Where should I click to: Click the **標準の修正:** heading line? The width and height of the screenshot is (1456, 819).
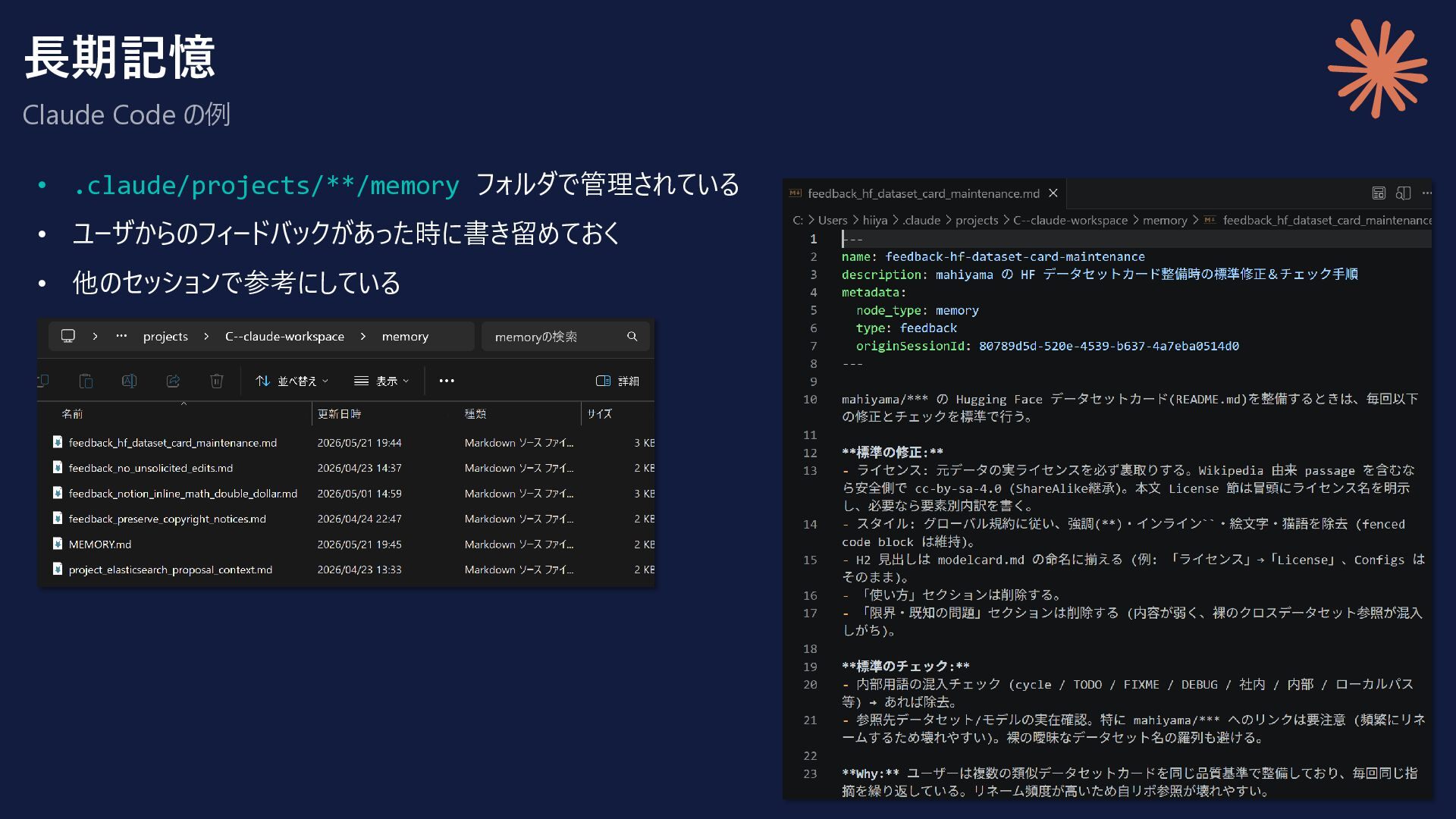(893, 453)
